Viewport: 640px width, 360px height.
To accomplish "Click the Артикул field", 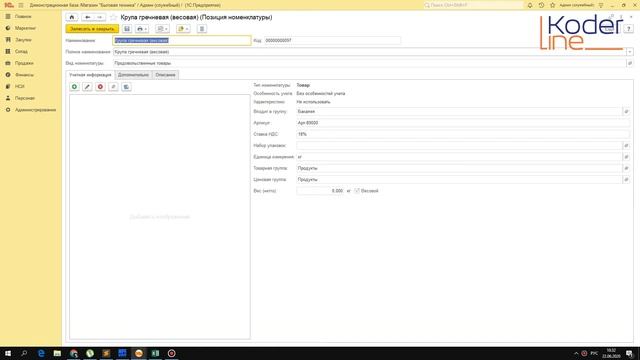I will pyautogui.click(x=463, y=123).
